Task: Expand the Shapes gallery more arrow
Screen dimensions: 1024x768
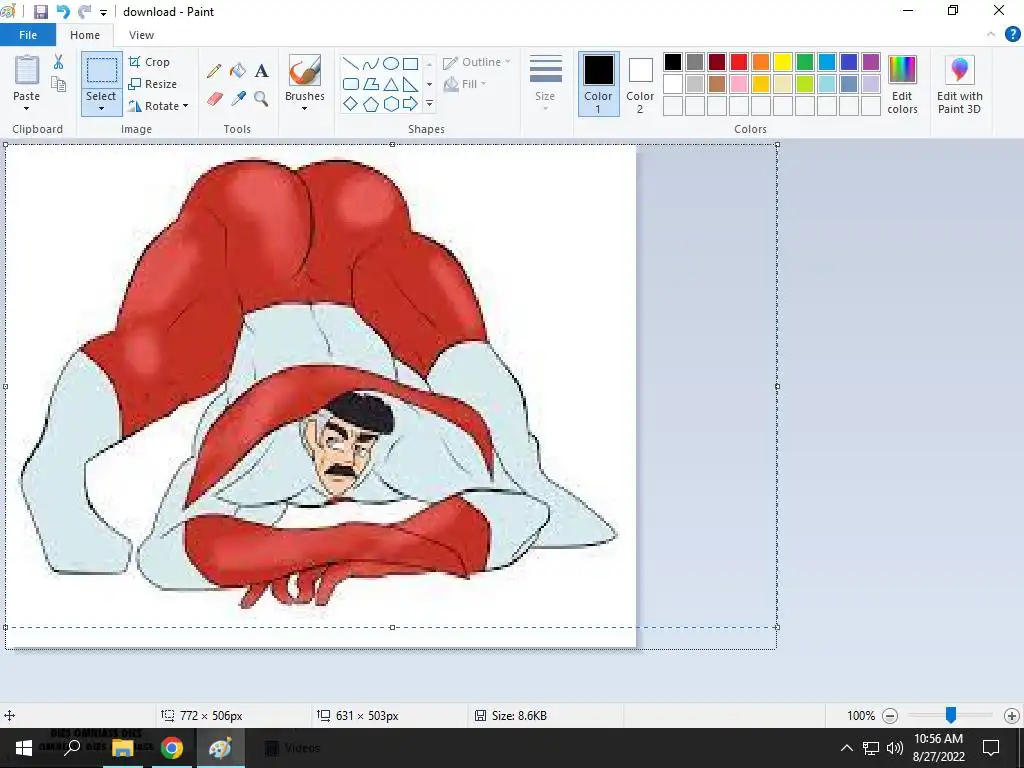Action: point(429,104)
